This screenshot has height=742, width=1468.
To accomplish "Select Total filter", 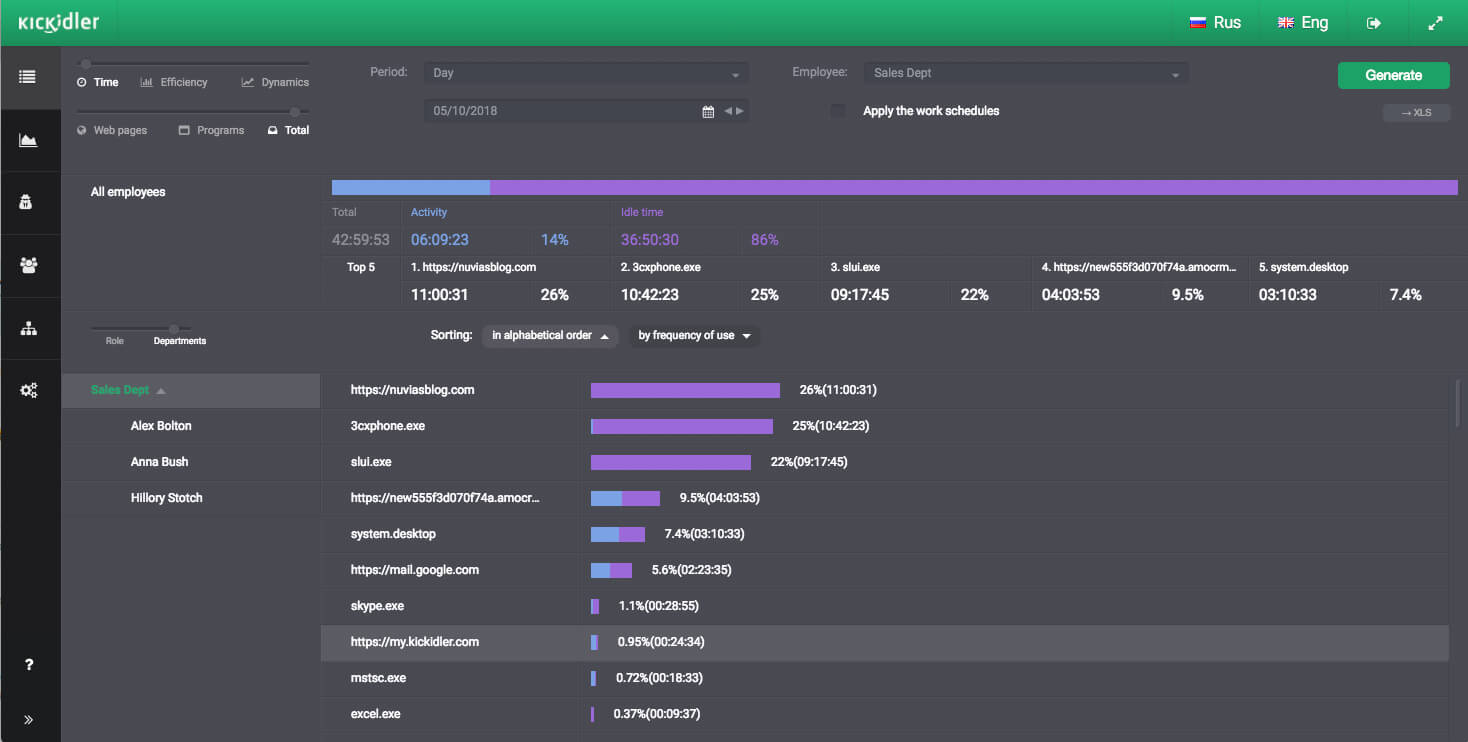I will pos(288,130).
